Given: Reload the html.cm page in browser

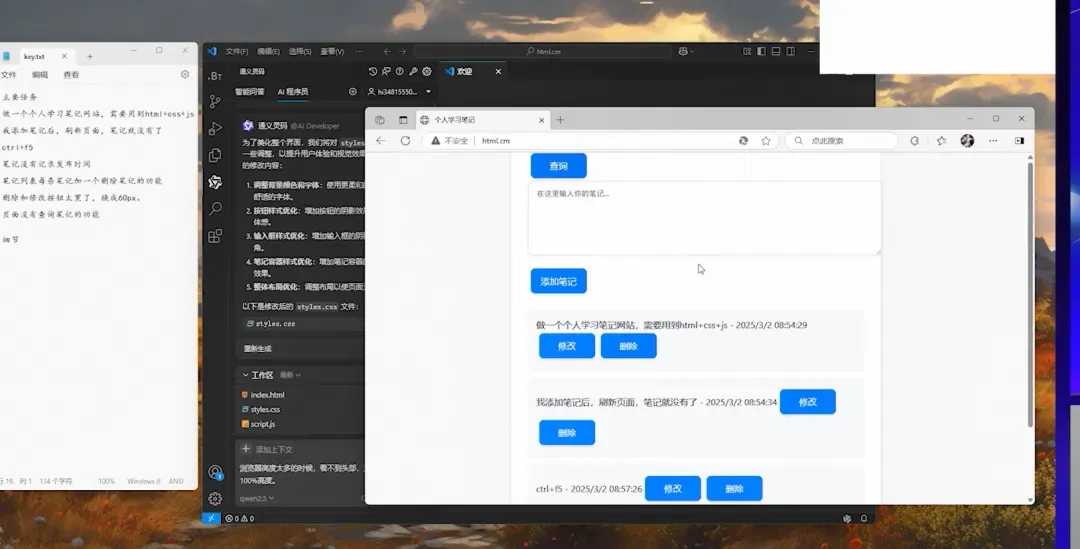Looking at the screenshot, I should coord(405,141).
